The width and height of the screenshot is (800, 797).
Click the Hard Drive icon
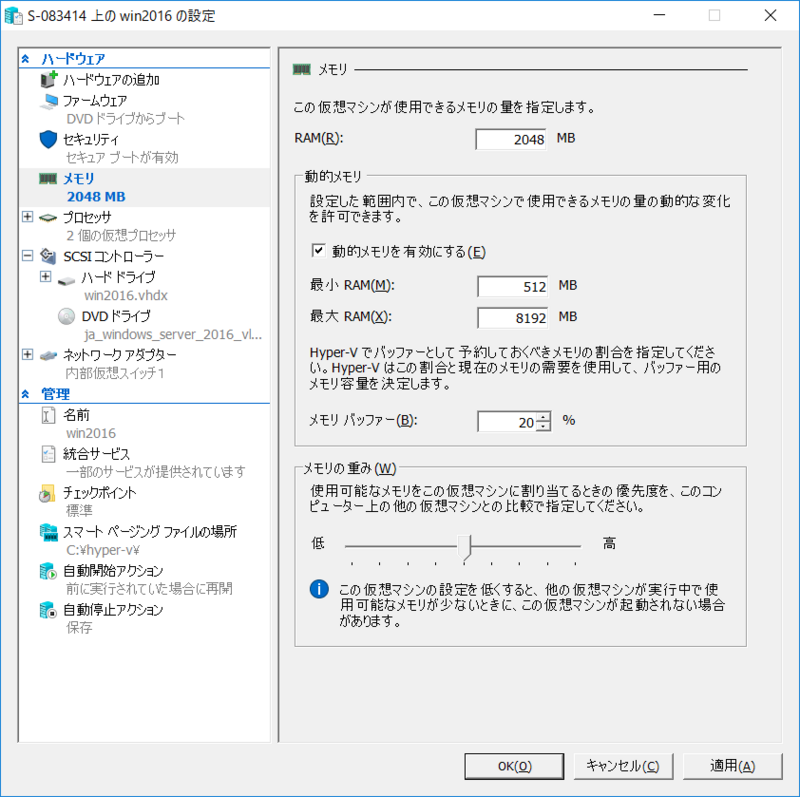click(66, 280)
